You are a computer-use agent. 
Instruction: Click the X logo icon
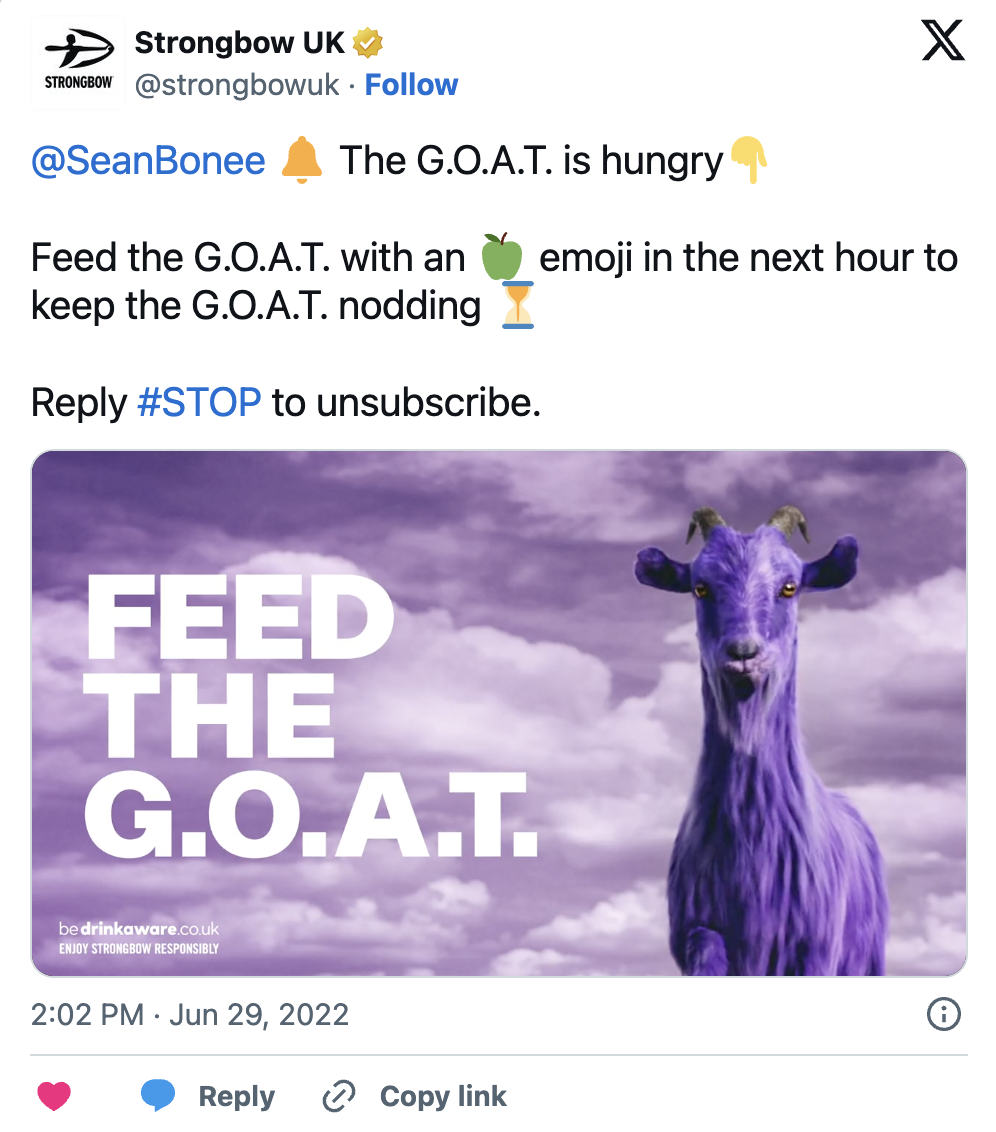(943, 40)
